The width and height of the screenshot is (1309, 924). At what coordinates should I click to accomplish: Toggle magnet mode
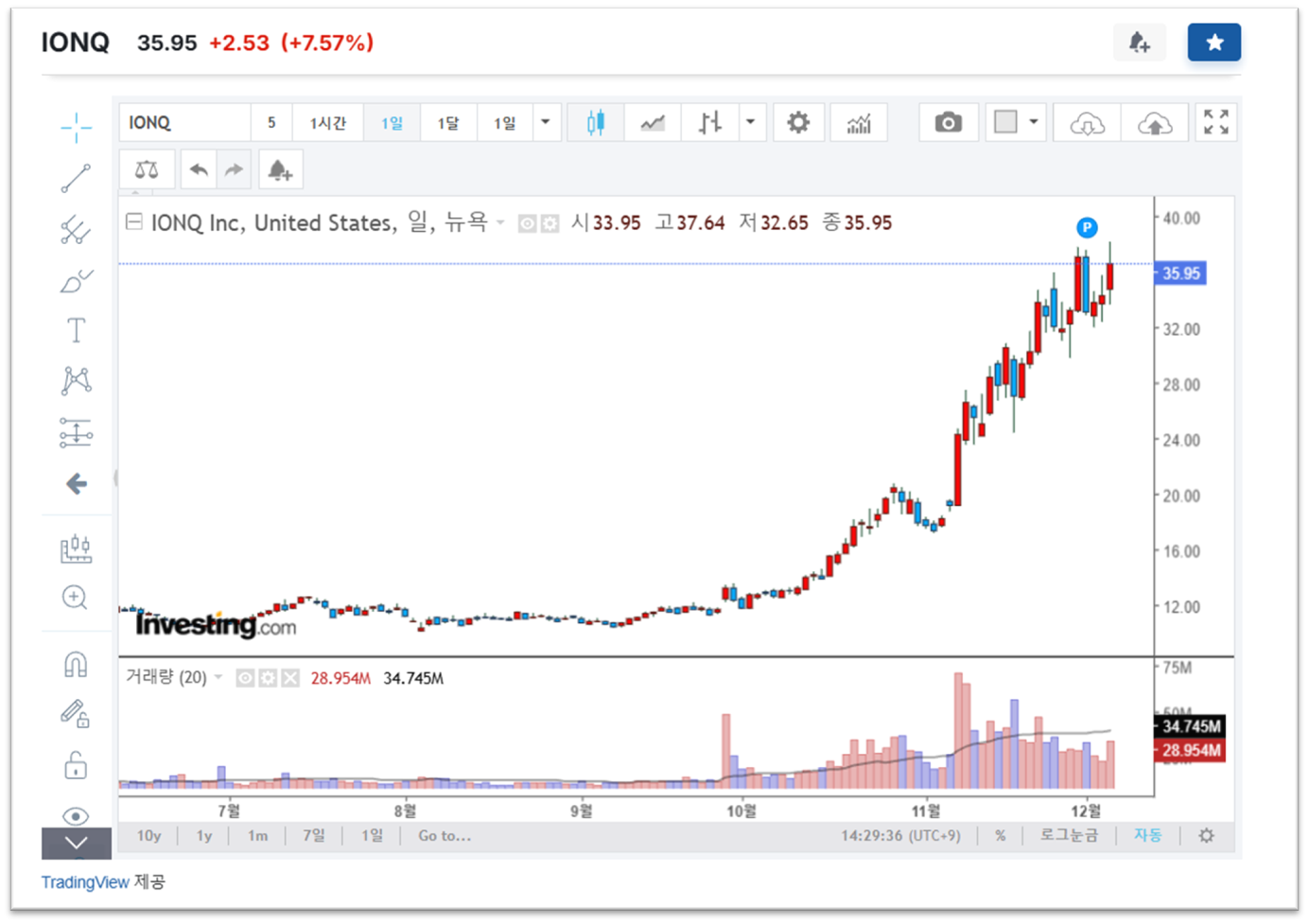point(76,665)
